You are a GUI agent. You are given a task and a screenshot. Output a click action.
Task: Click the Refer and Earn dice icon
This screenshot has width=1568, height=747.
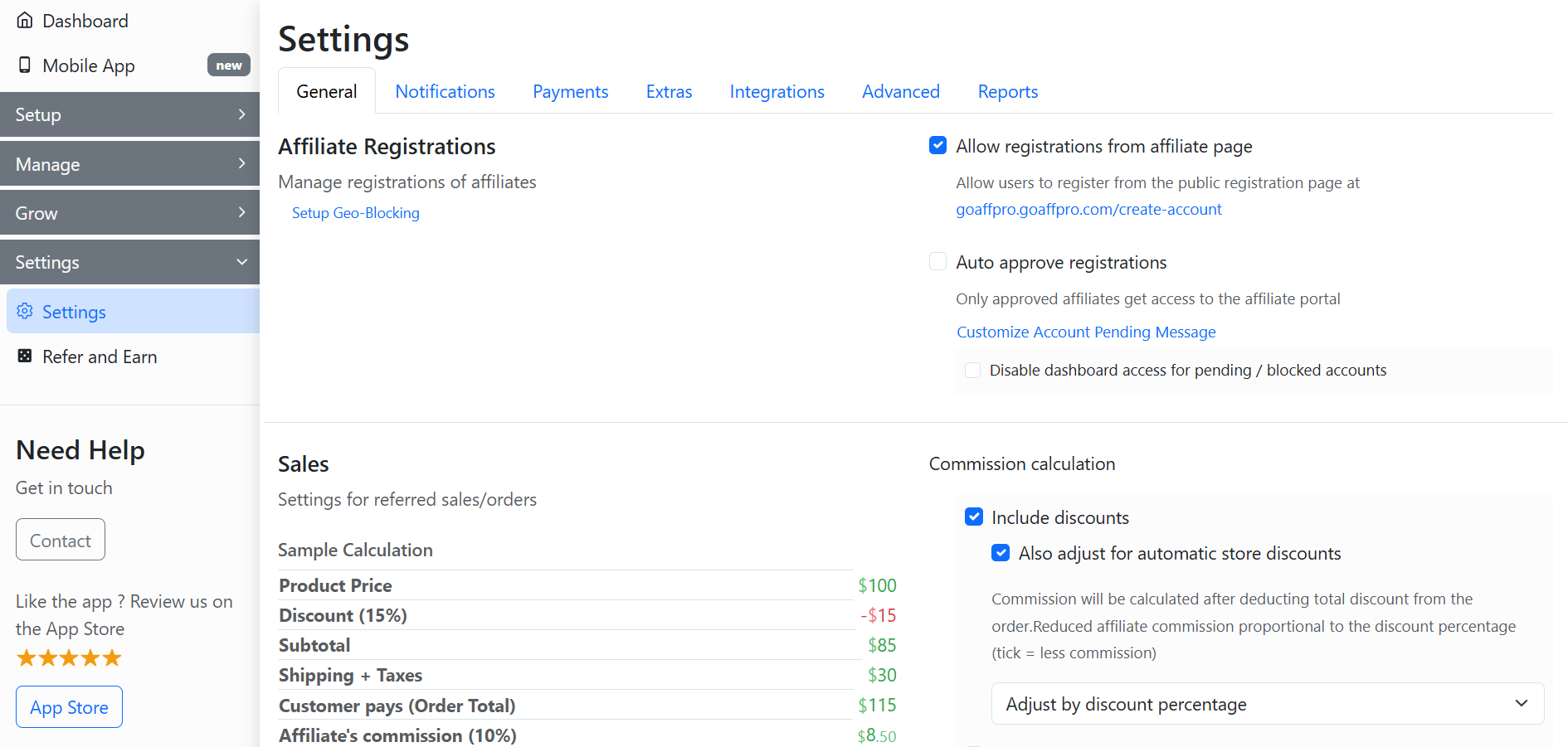click(x=25, y=356)
